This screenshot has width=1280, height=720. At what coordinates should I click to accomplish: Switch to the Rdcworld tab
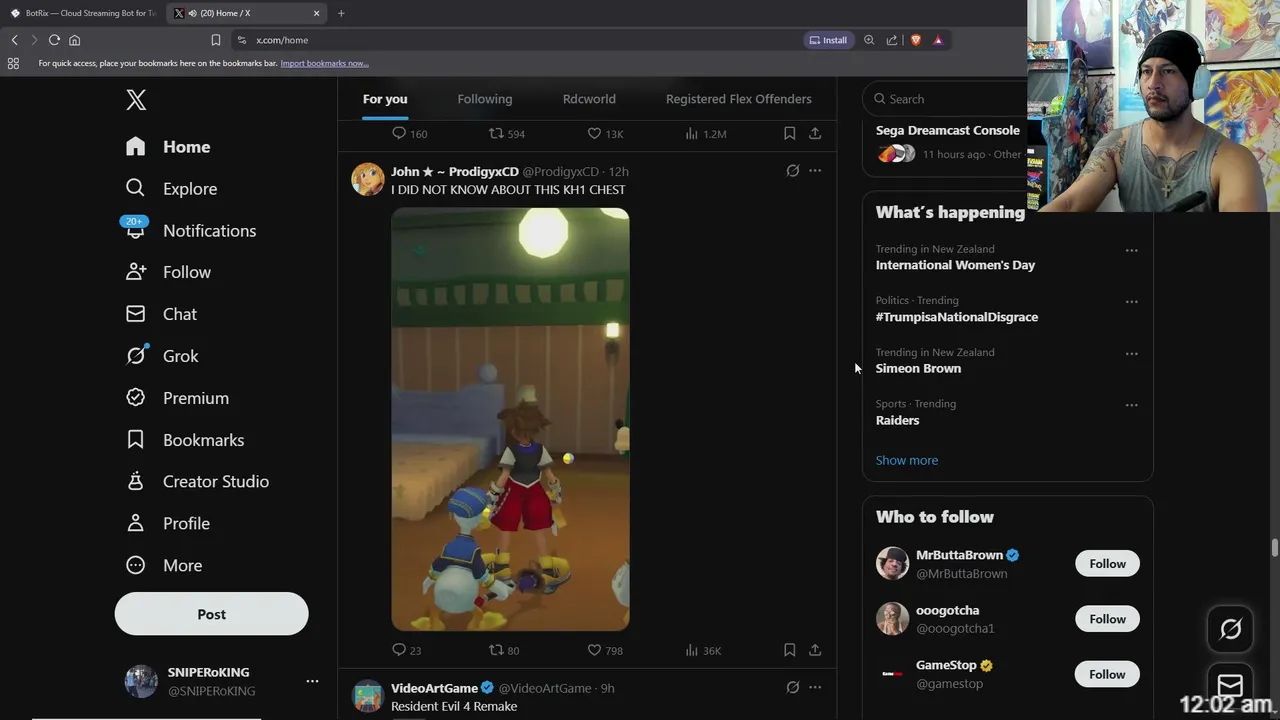589,99
